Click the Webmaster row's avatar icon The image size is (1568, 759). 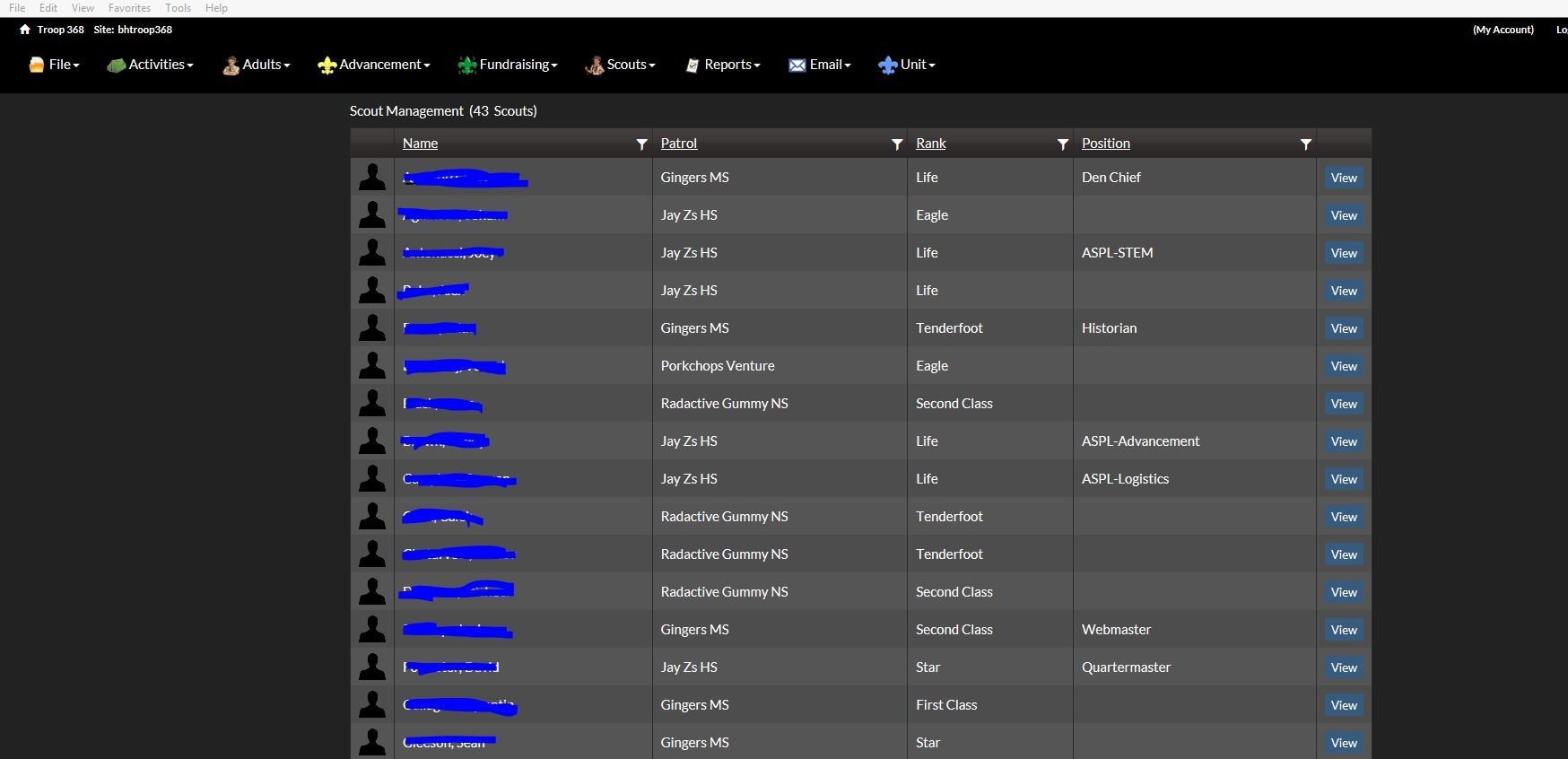(x=372, y=630)
